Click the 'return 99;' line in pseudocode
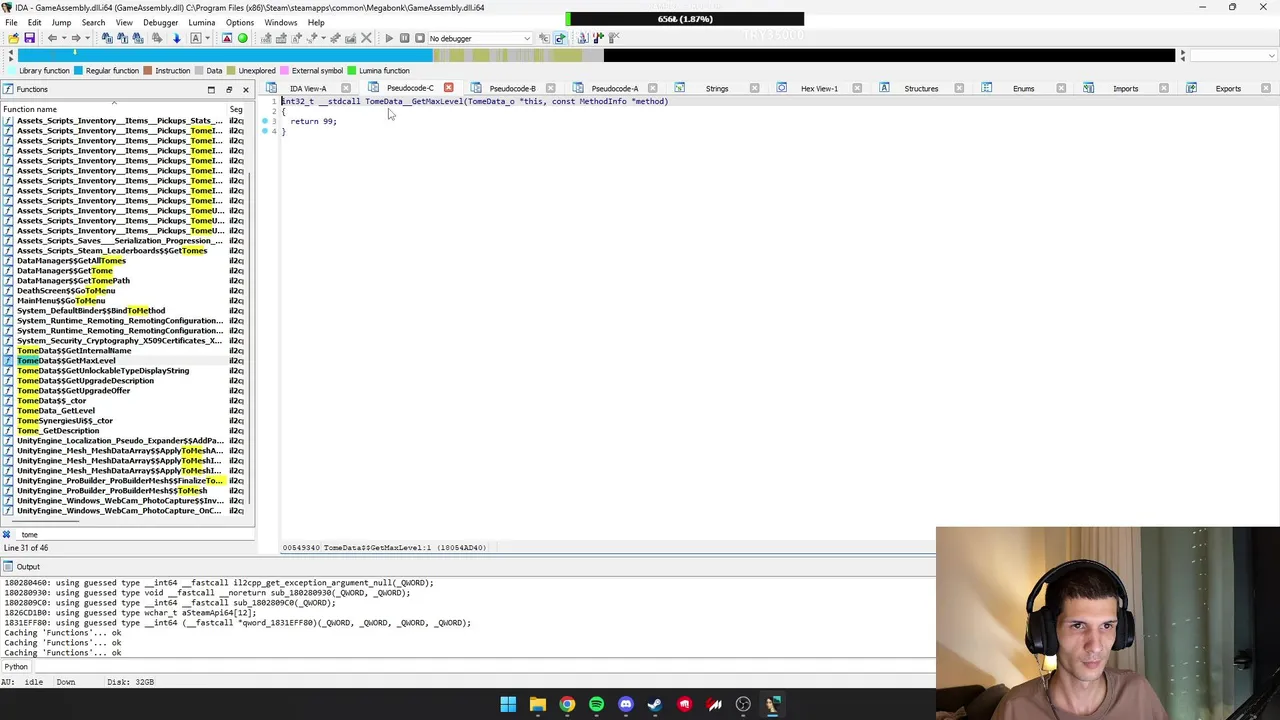Image resolution: width=1280 pixels, height=720 pixels. 313,121
